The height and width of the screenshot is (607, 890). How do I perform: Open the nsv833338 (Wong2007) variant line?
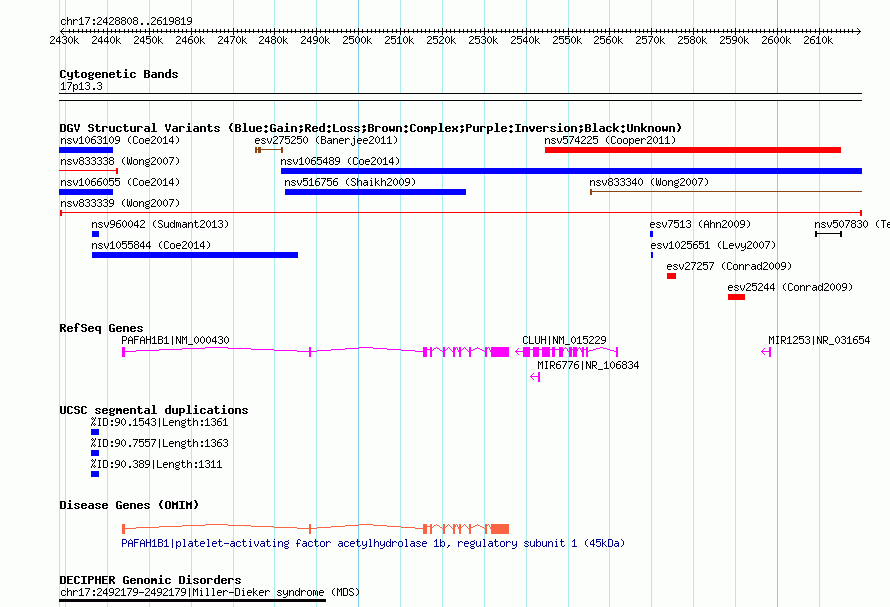tap(89, 171)
